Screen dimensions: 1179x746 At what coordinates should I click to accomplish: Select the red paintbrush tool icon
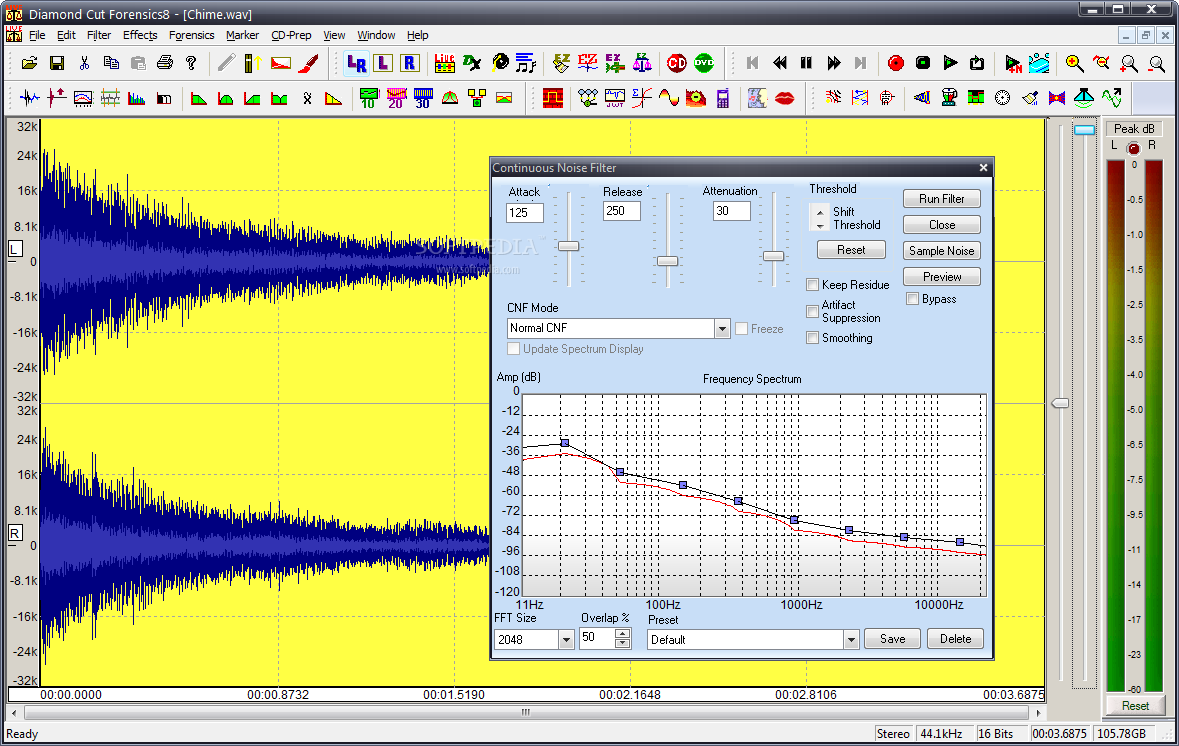(308, 63)
